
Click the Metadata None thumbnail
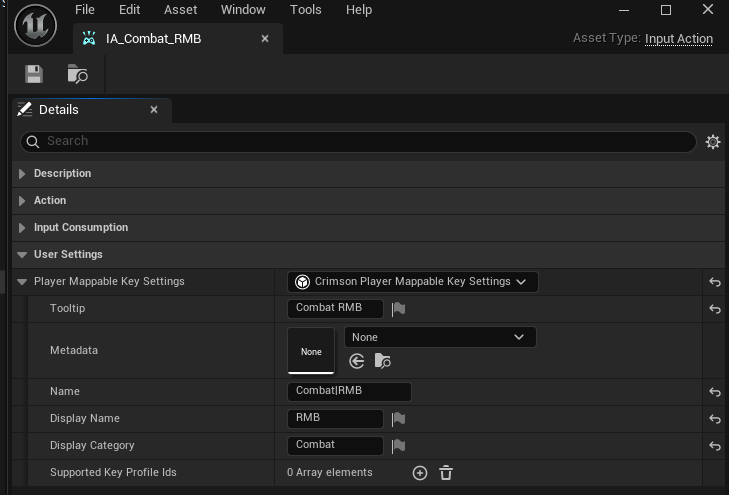311,351
